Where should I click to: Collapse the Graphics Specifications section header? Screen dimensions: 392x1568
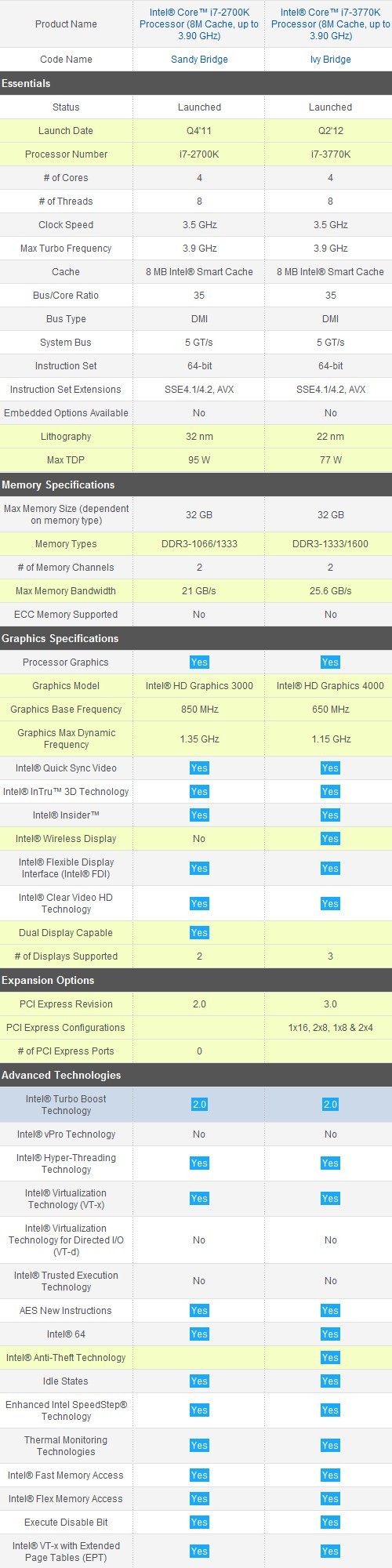tap(196, 638)
